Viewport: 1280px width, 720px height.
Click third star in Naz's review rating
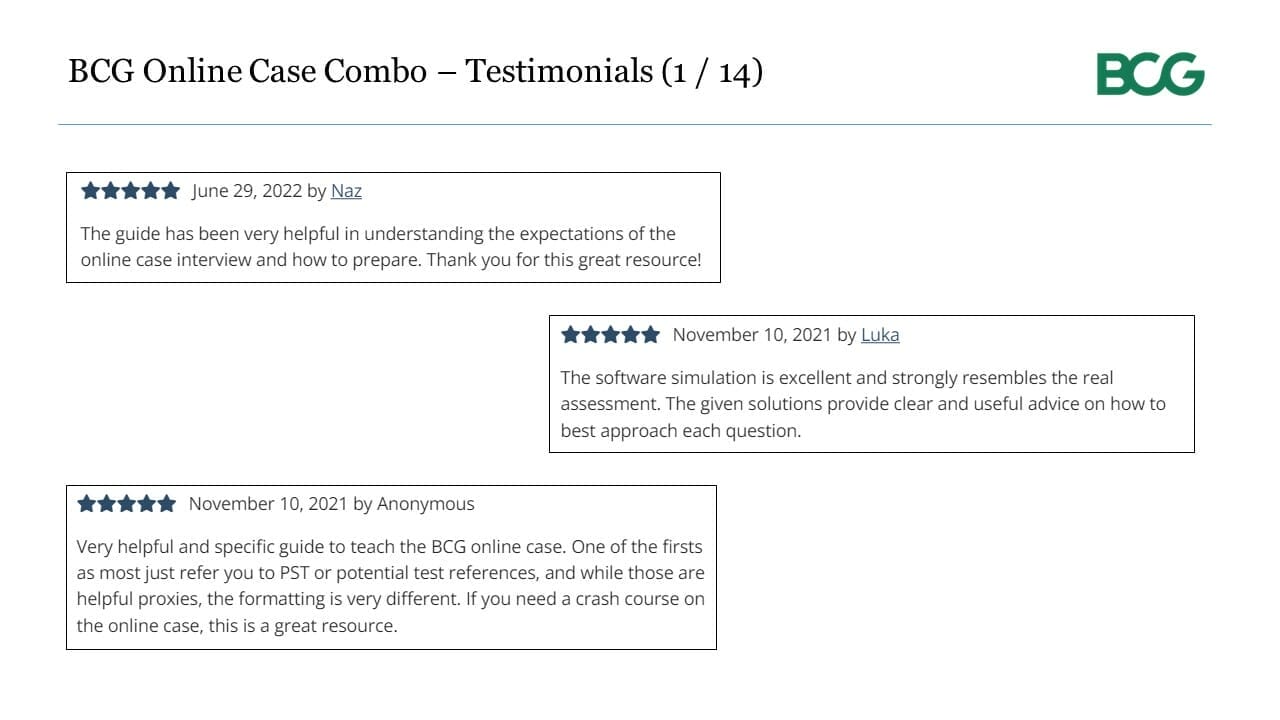click(x=130, y=190)
